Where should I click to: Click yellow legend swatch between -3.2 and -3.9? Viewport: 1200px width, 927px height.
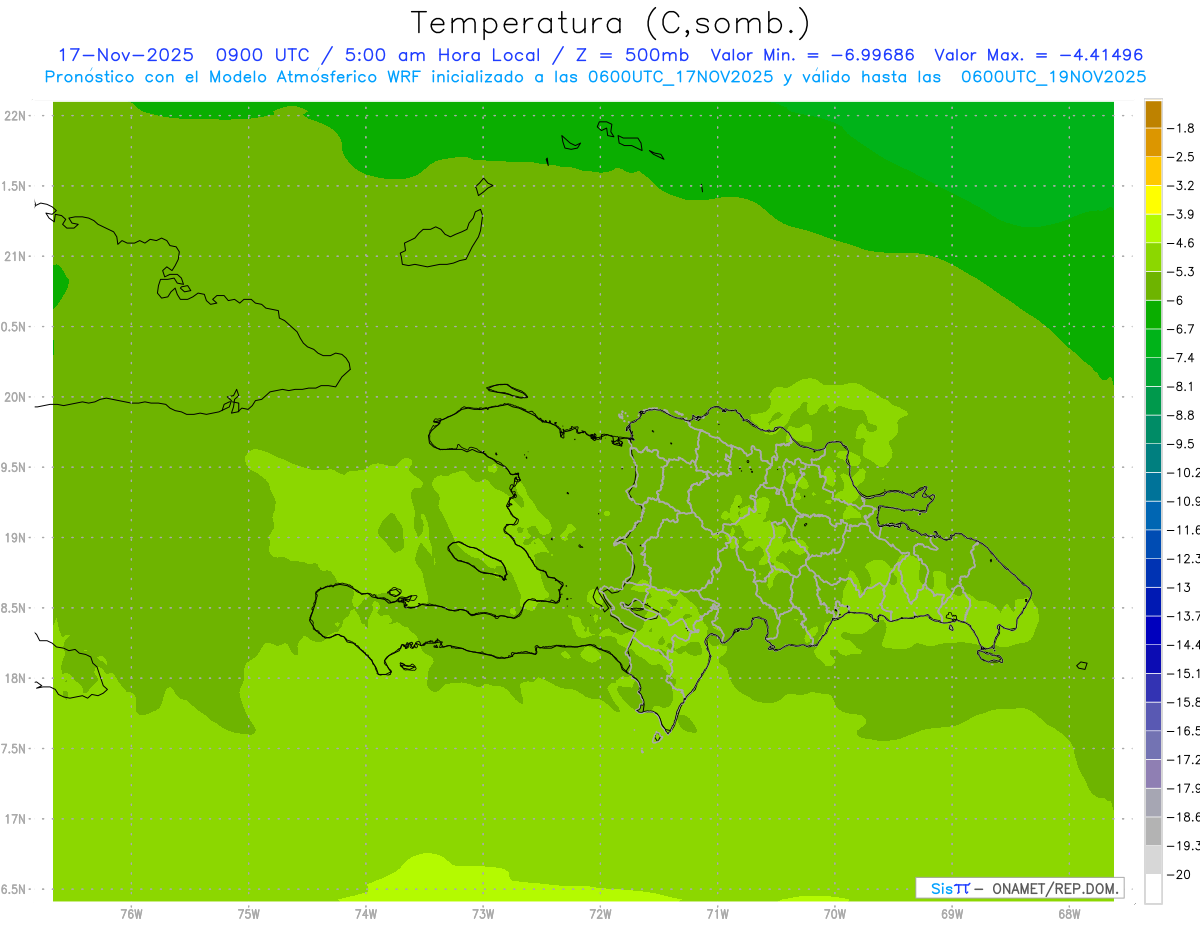point(1153,200)
